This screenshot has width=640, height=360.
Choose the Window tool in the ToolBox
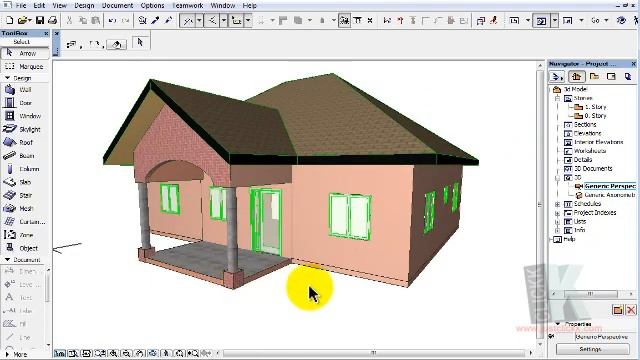tap(24, 116)
